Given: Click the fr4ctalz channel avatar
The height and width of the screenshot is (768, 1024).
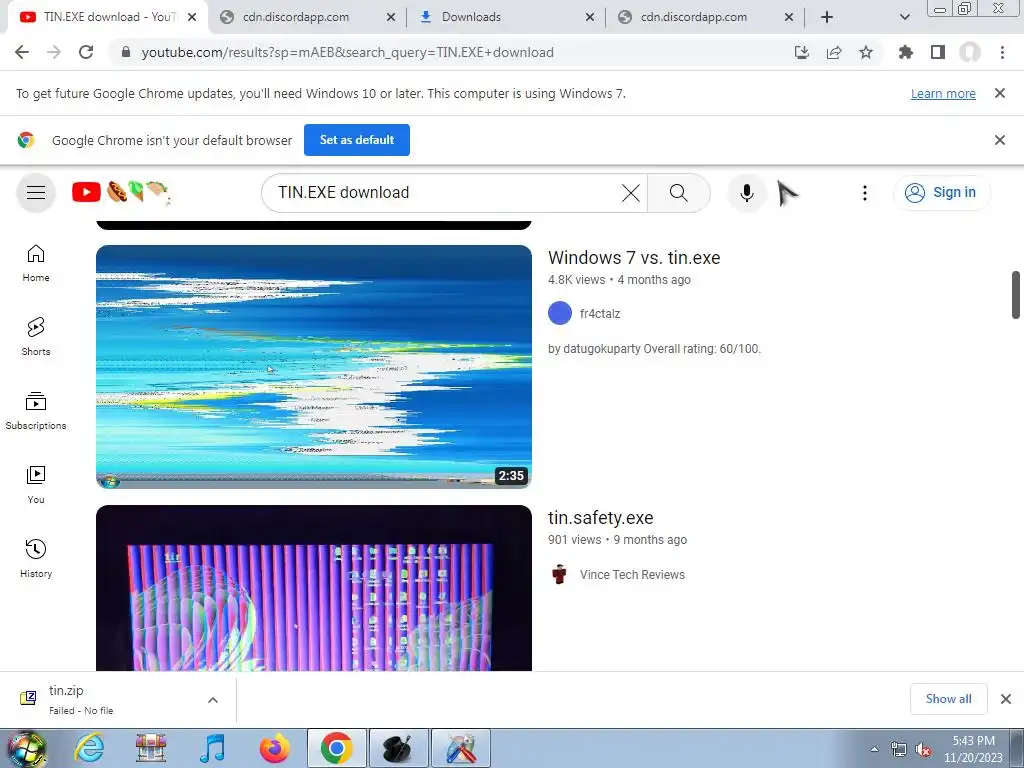Looking at the screenshot, I should (560, 313).
